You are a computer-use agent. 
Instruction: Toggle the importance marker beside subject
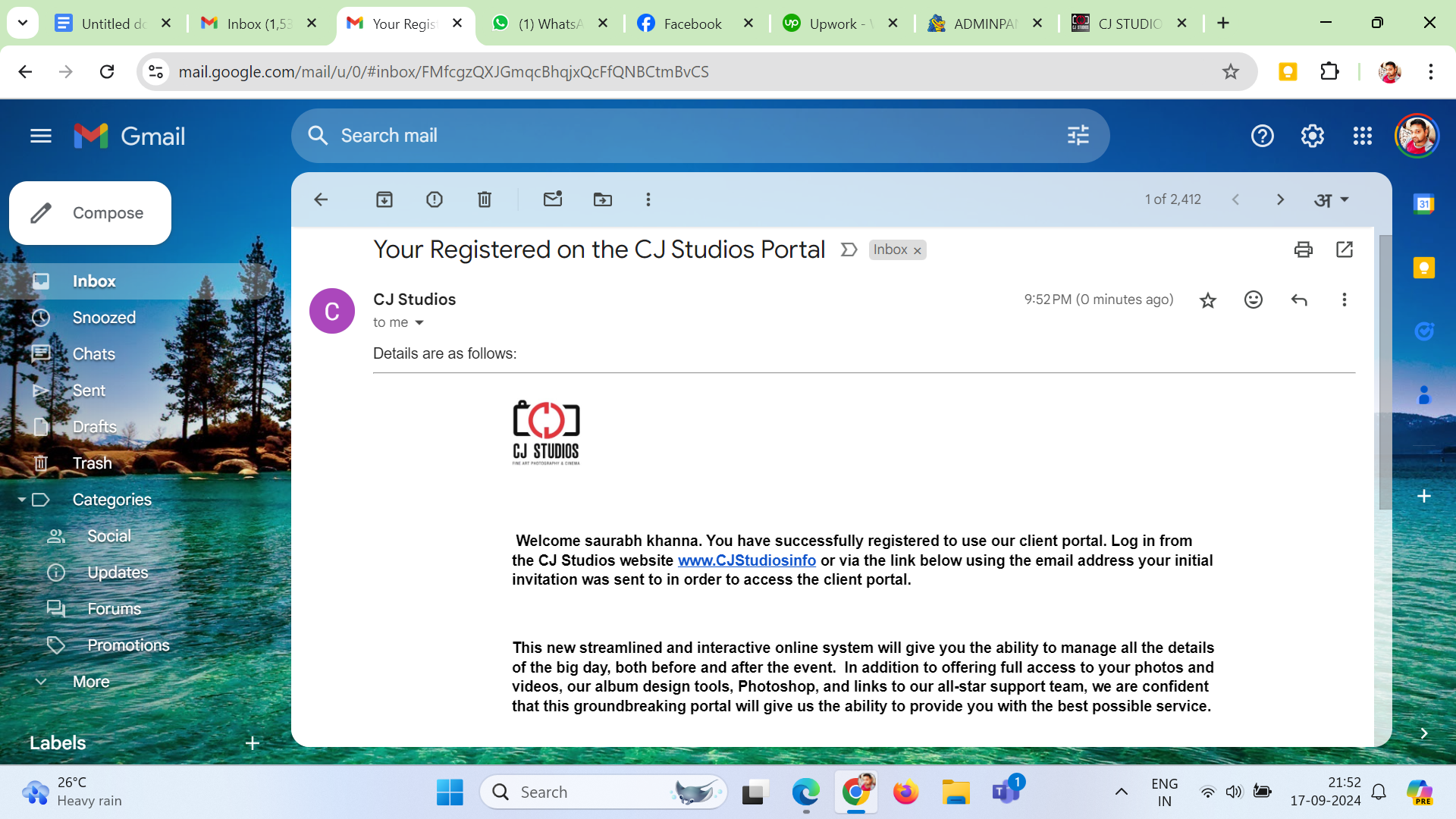(849, 249)
